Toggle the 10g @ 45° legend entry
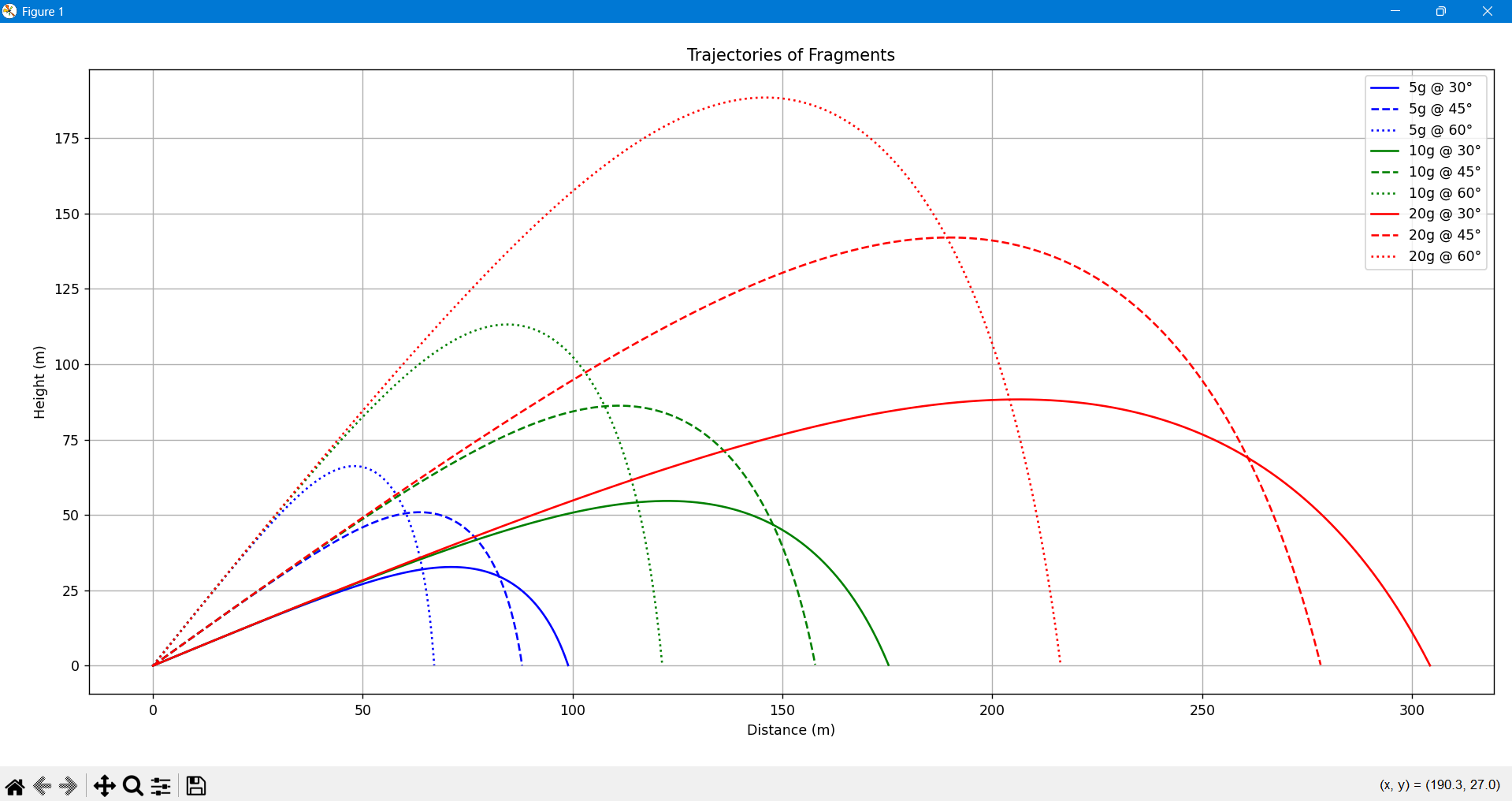Image resolution: width=1512 pixels, height=801 pixels. click(1443, 171)
